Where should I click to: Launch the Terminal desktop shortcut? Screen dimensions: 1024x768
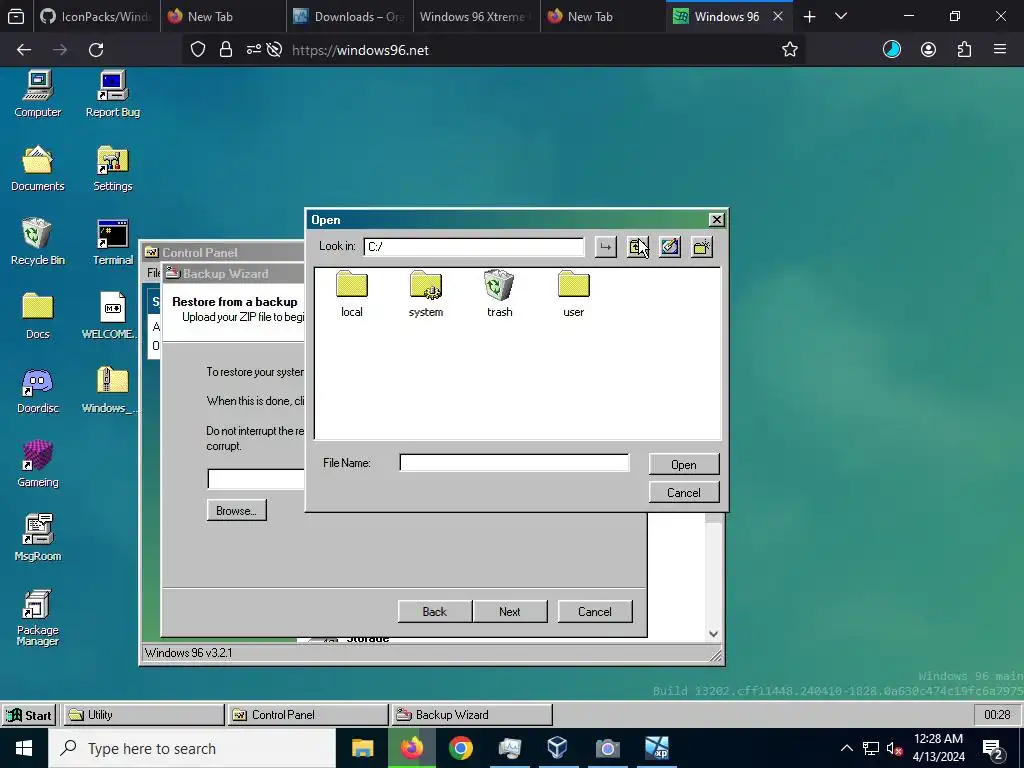point(112,242)
